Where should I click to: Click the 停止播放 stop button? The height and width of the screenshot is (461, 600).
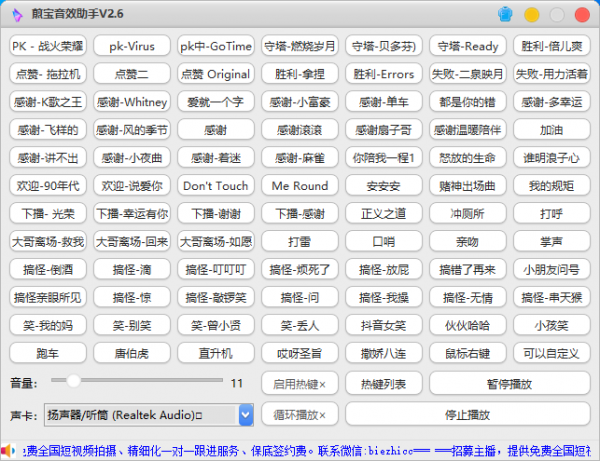pos(468,414)
